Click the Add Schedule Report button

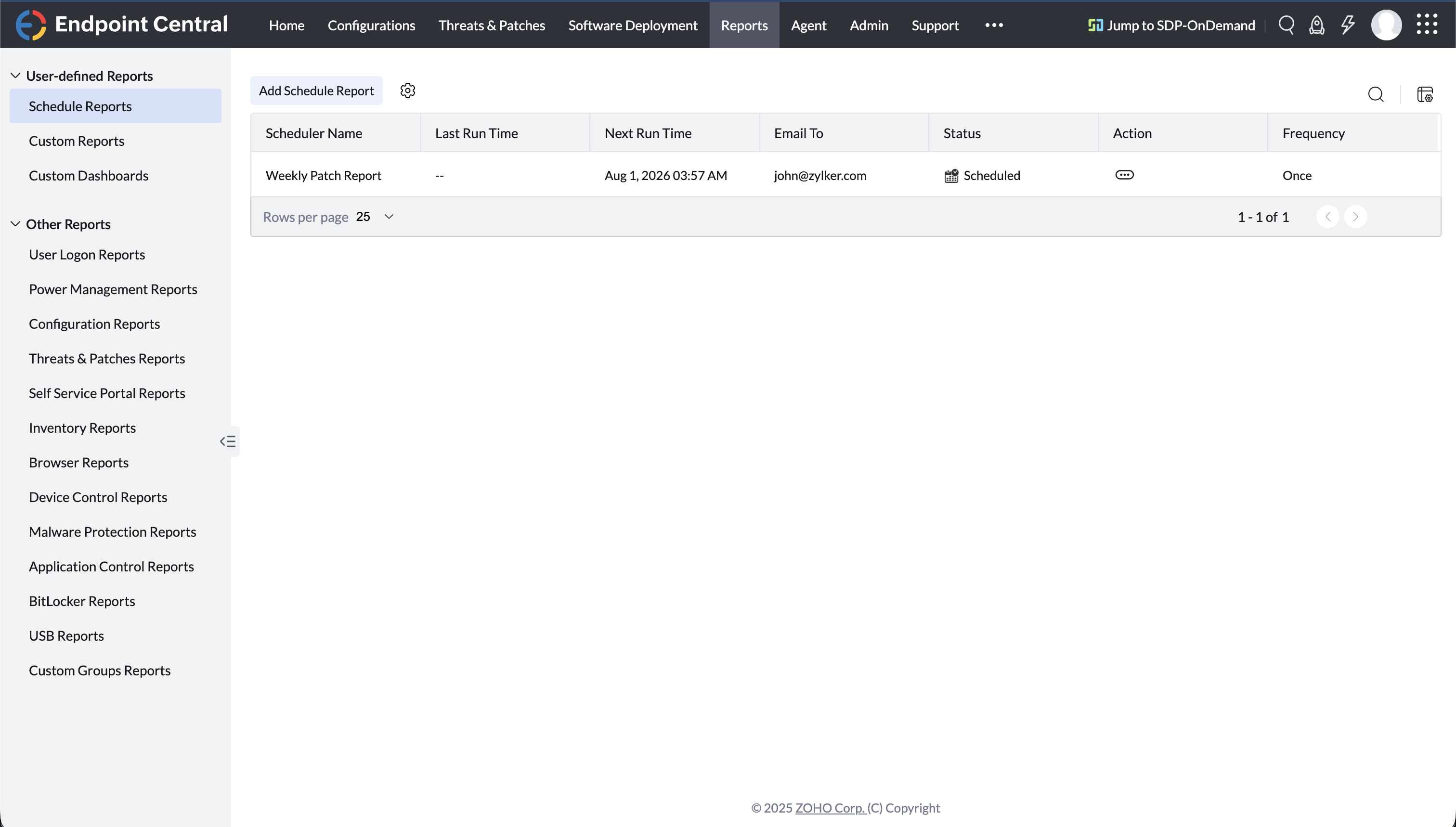[316, 91]
